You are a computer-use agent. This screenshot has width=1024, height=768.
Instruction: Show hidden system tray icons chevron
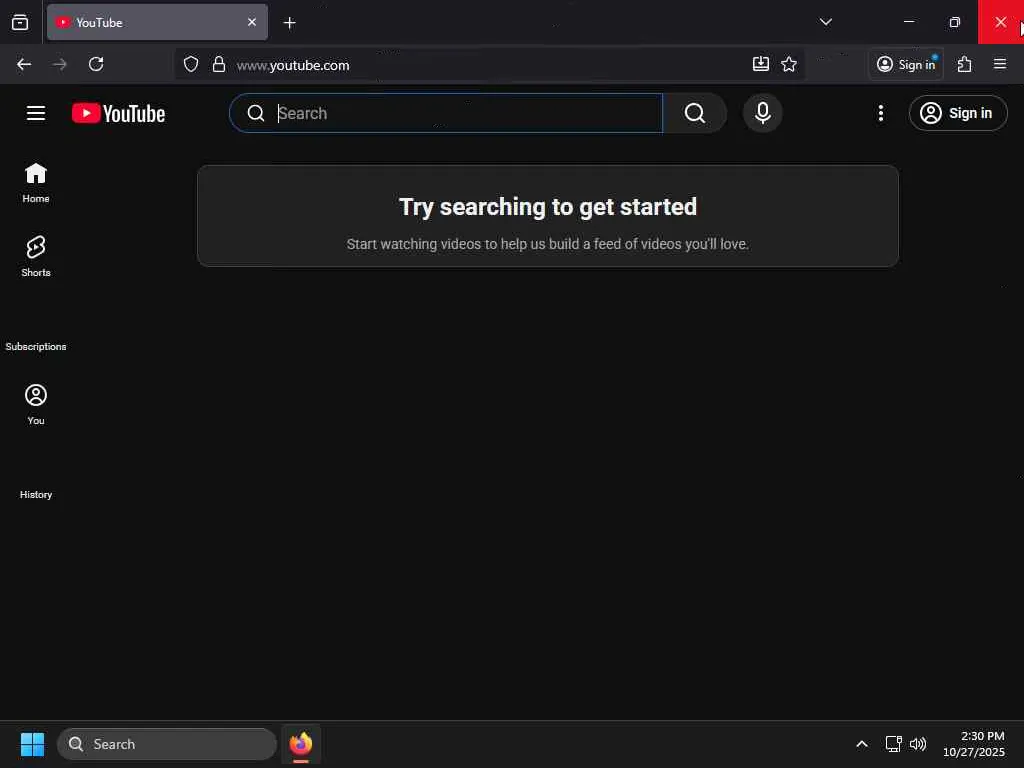tap(862, 744)
